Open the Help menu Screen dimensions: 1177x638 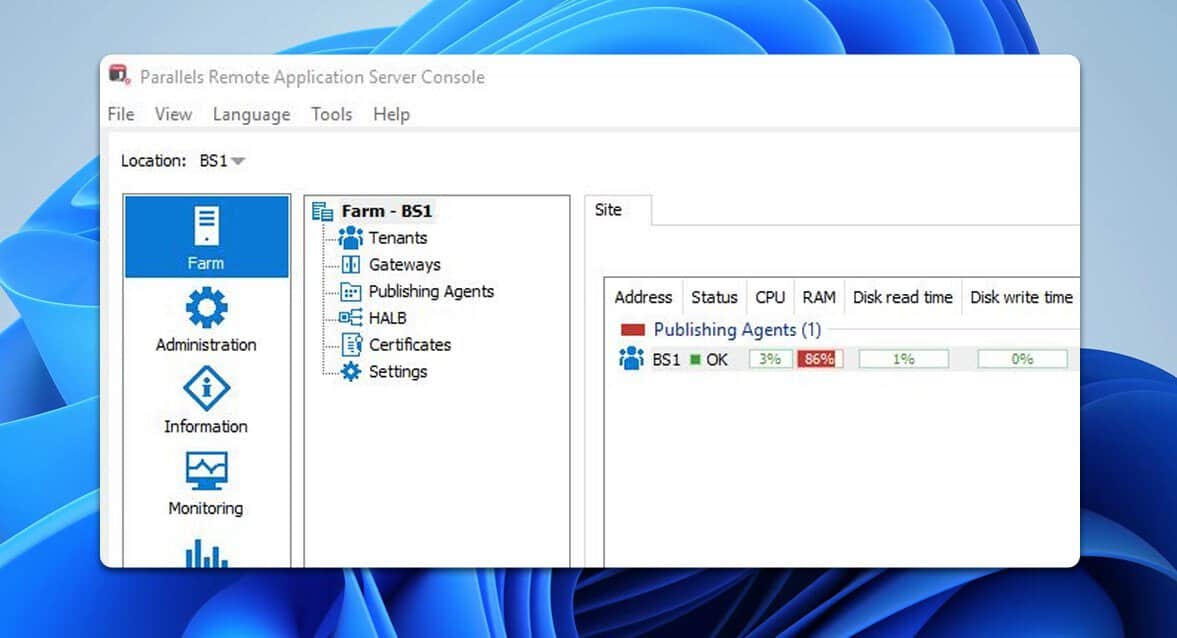click(392, 114)
